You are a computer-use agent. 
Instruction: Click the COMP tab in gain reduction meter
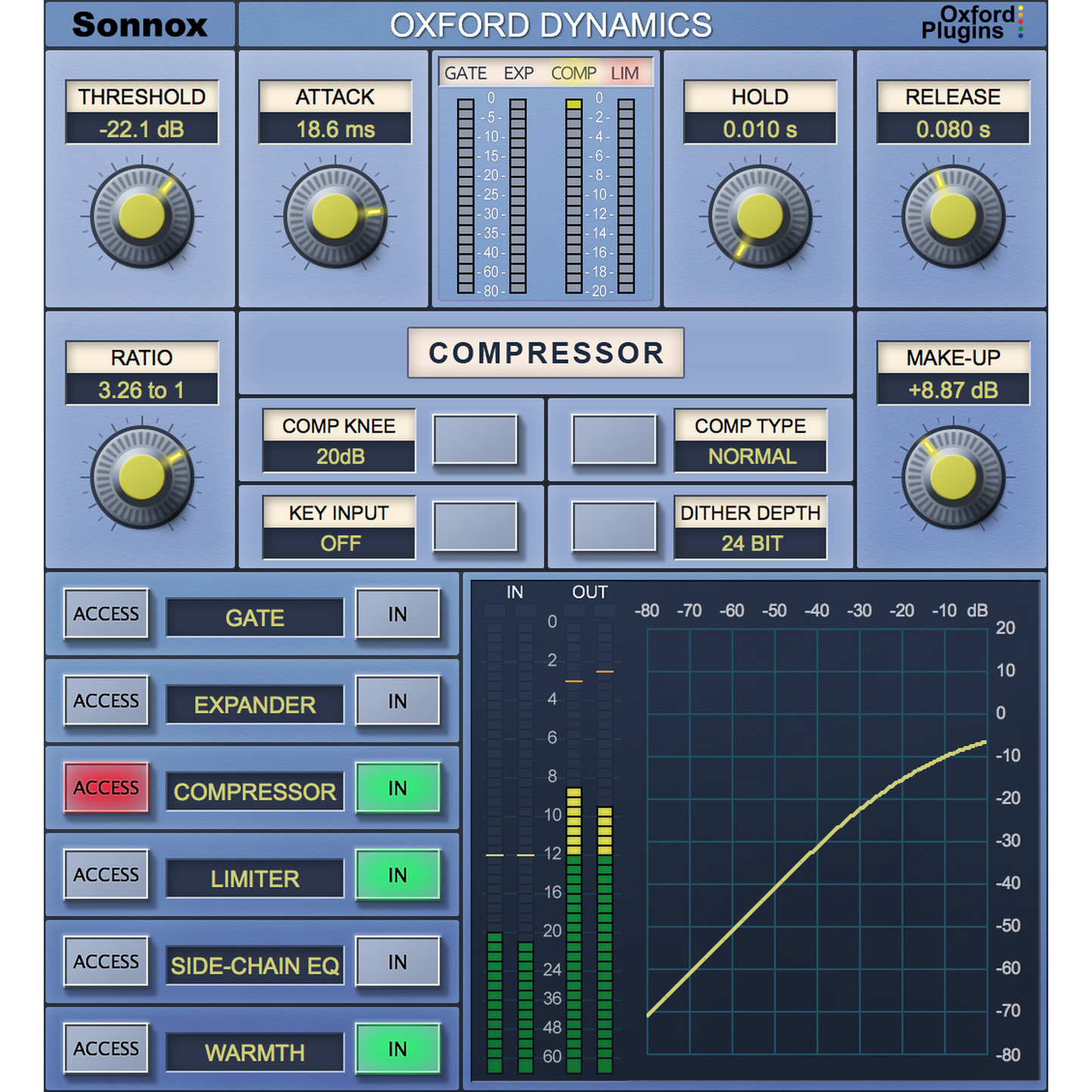click(574, 73)
